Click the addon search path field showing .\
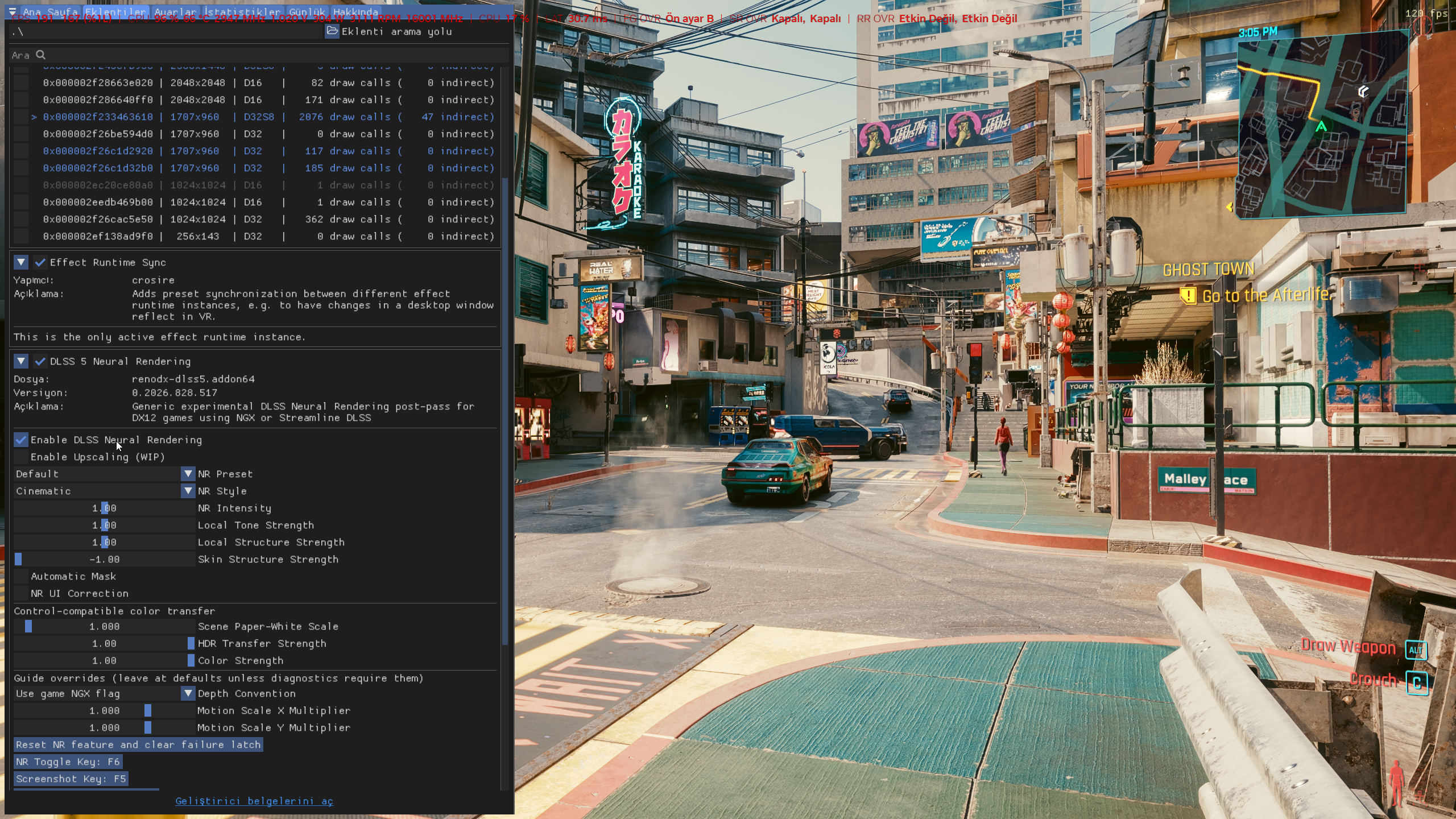The height and width of the screenshot is (819, 1456). pos(166,31)
